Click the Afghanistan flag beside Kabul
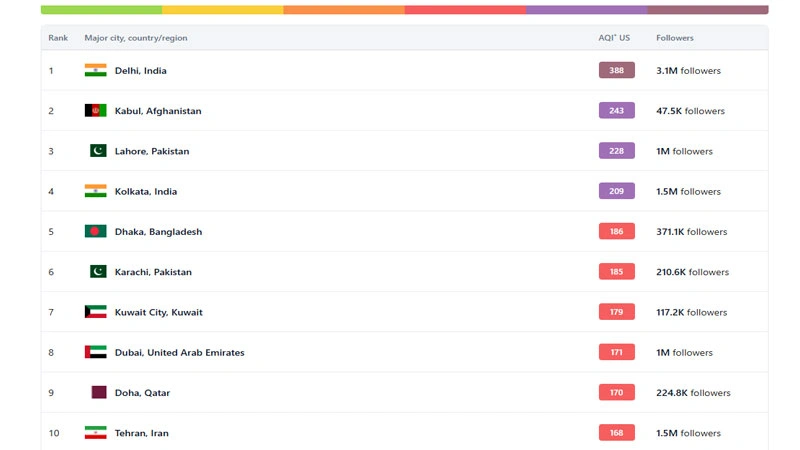800x450 pixels. pos(95,111)
